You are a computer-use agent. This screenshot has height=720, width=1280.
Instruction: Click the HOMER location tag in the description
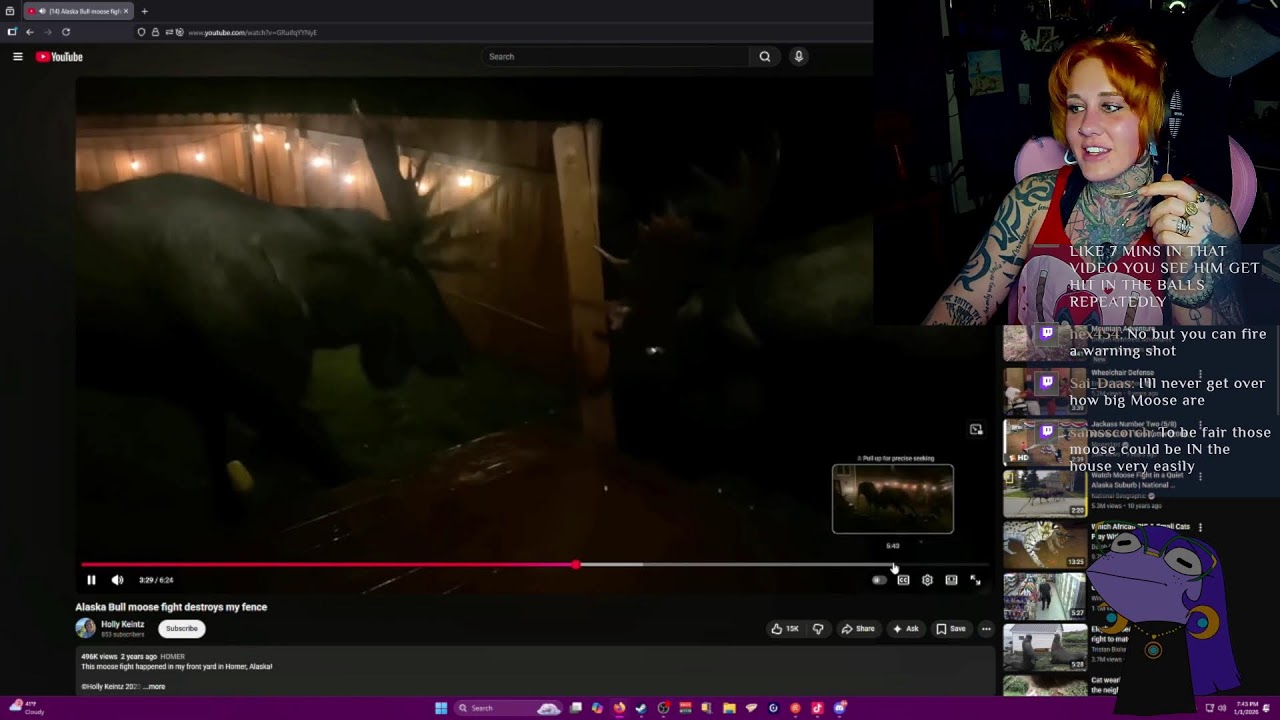coord(172,657)
